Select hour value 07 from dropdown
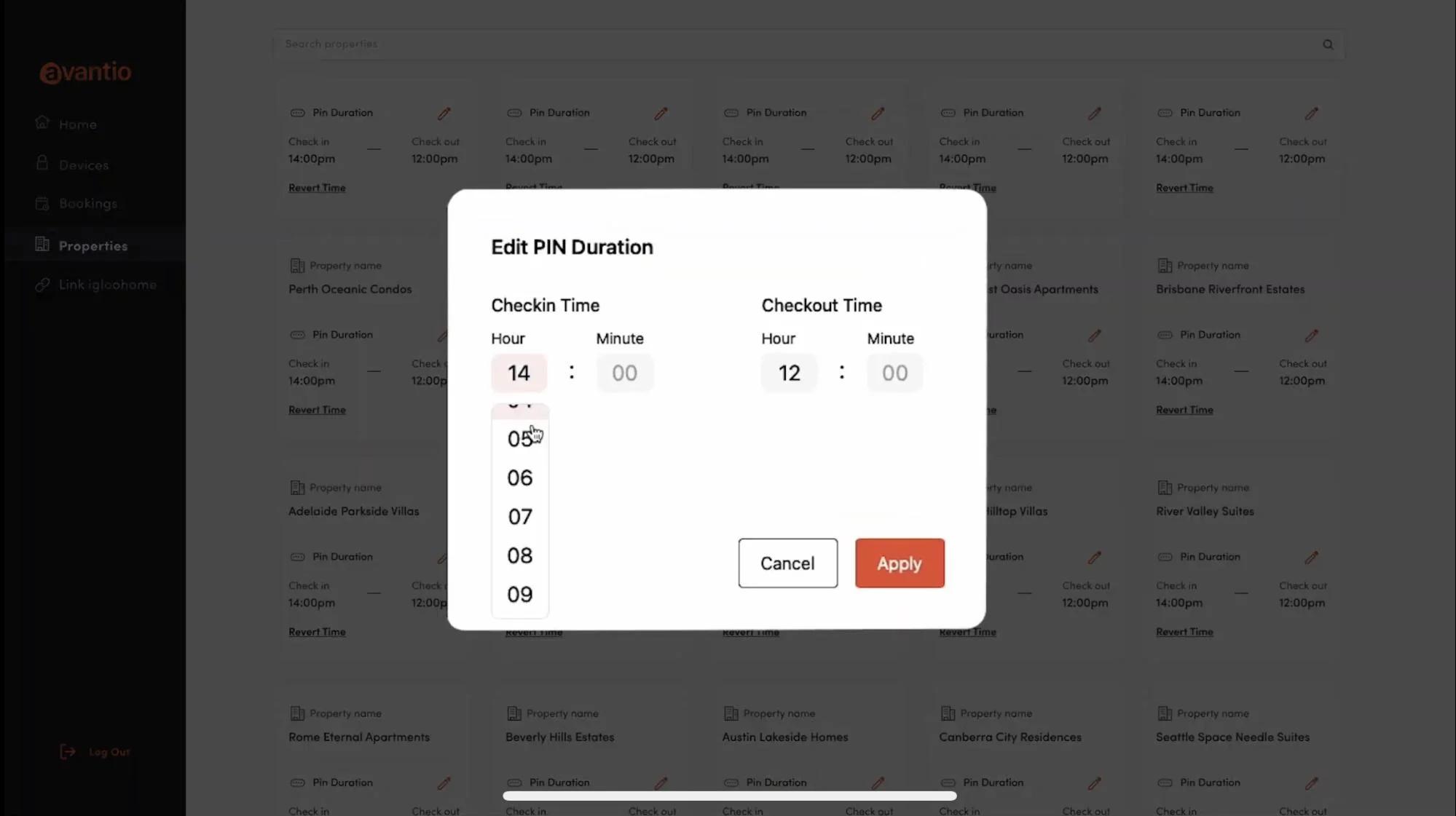 [x=519, y=516]
